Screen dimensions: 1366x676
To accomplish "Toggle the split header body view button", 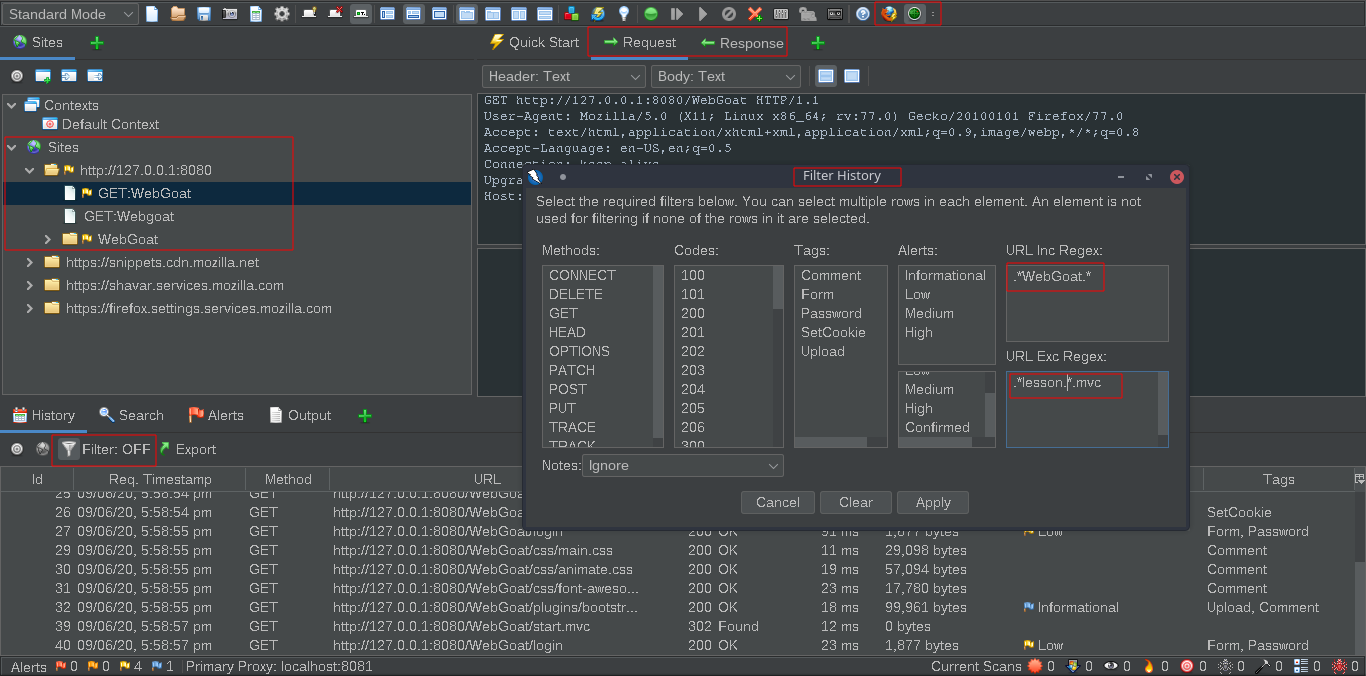I will (826, 76).
